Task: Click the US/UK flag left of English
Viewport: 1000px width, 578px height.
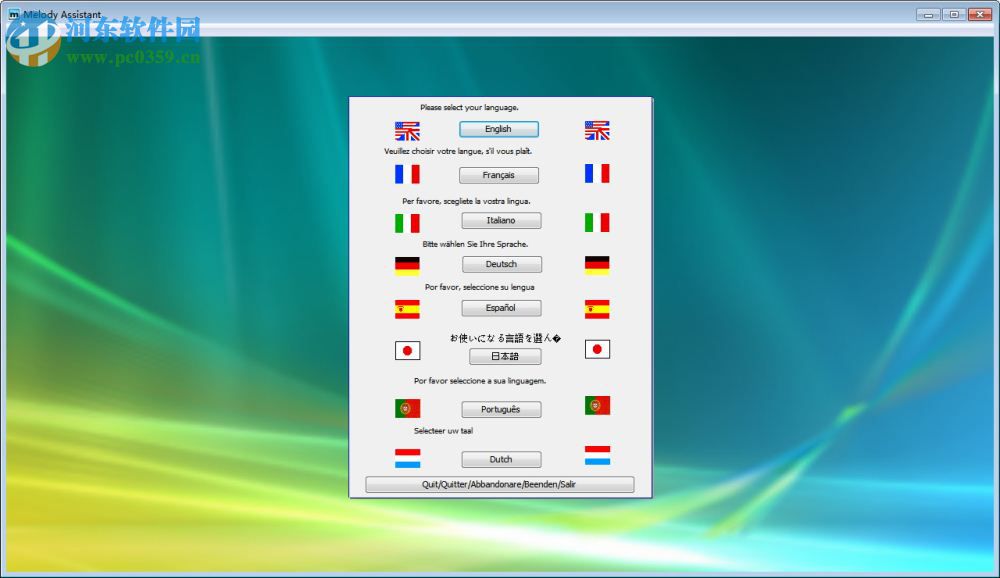Action: pos(408,131)
